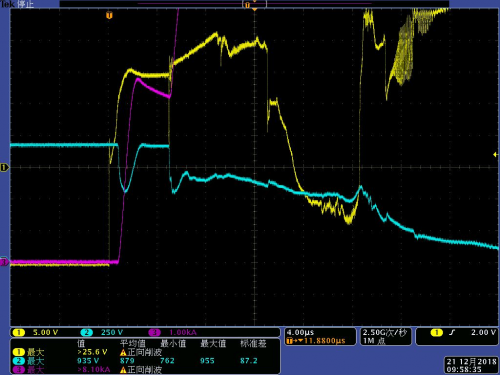Click the channel 1 yellow badge
This screenshot has height=375, width=500.
19,332
